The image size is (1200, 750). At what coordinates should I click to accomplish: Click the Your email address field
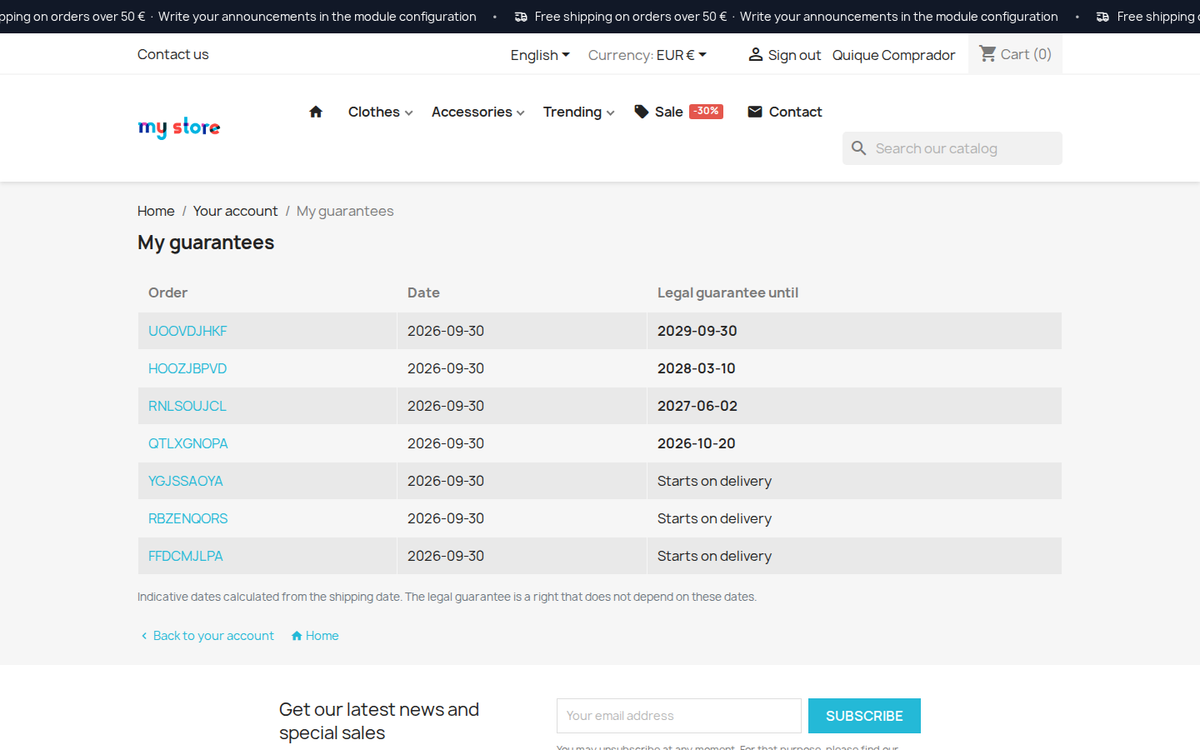(679, 716)
